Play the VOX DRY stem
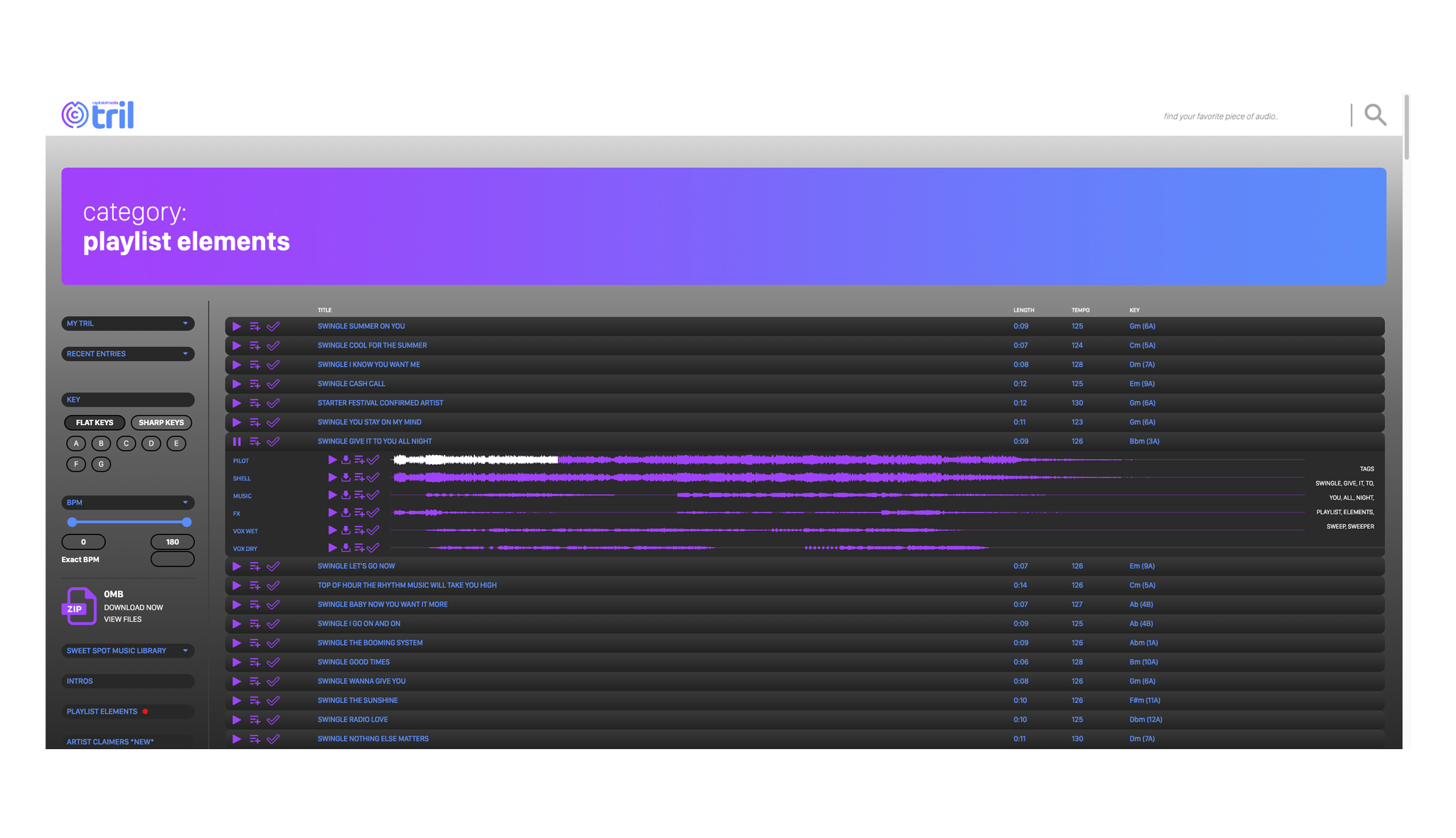The height and width of the screenshot is (838, 1456). tap(332, 547)
